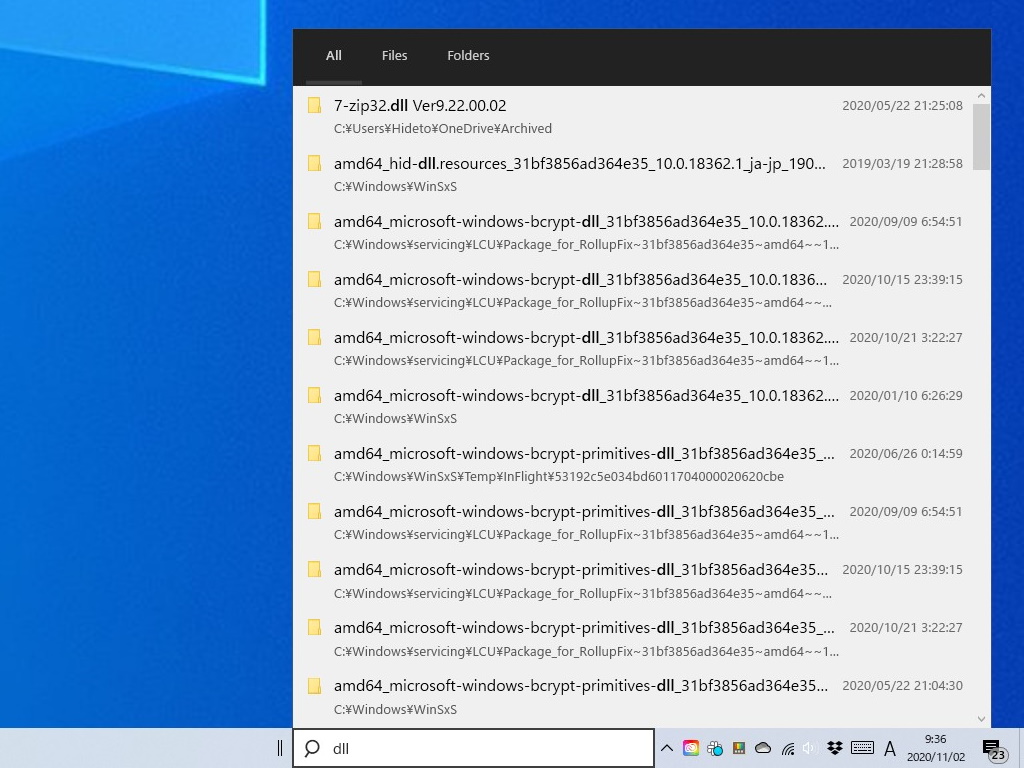Click folder icon of amd64_hid-dll.resources result
The image size is (1024, 768).
[314, 163]
